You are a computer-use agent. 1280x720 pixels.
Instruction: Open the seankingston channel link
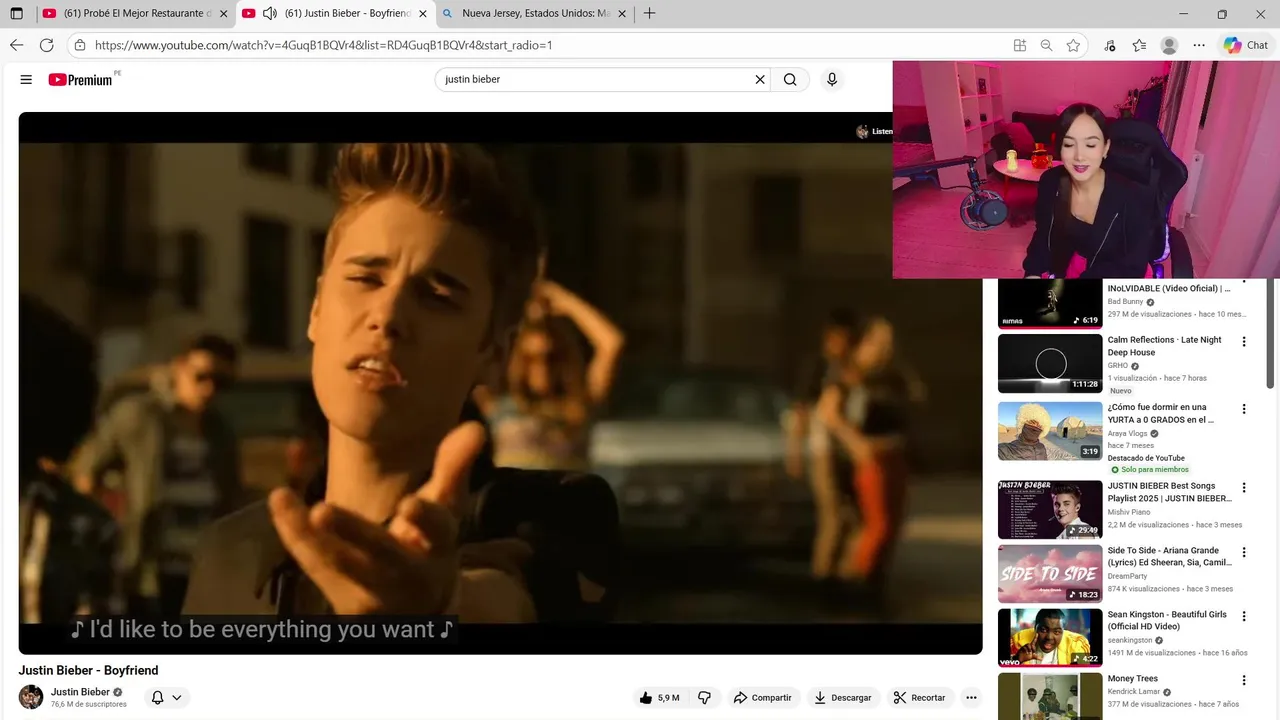point(1129,640)
